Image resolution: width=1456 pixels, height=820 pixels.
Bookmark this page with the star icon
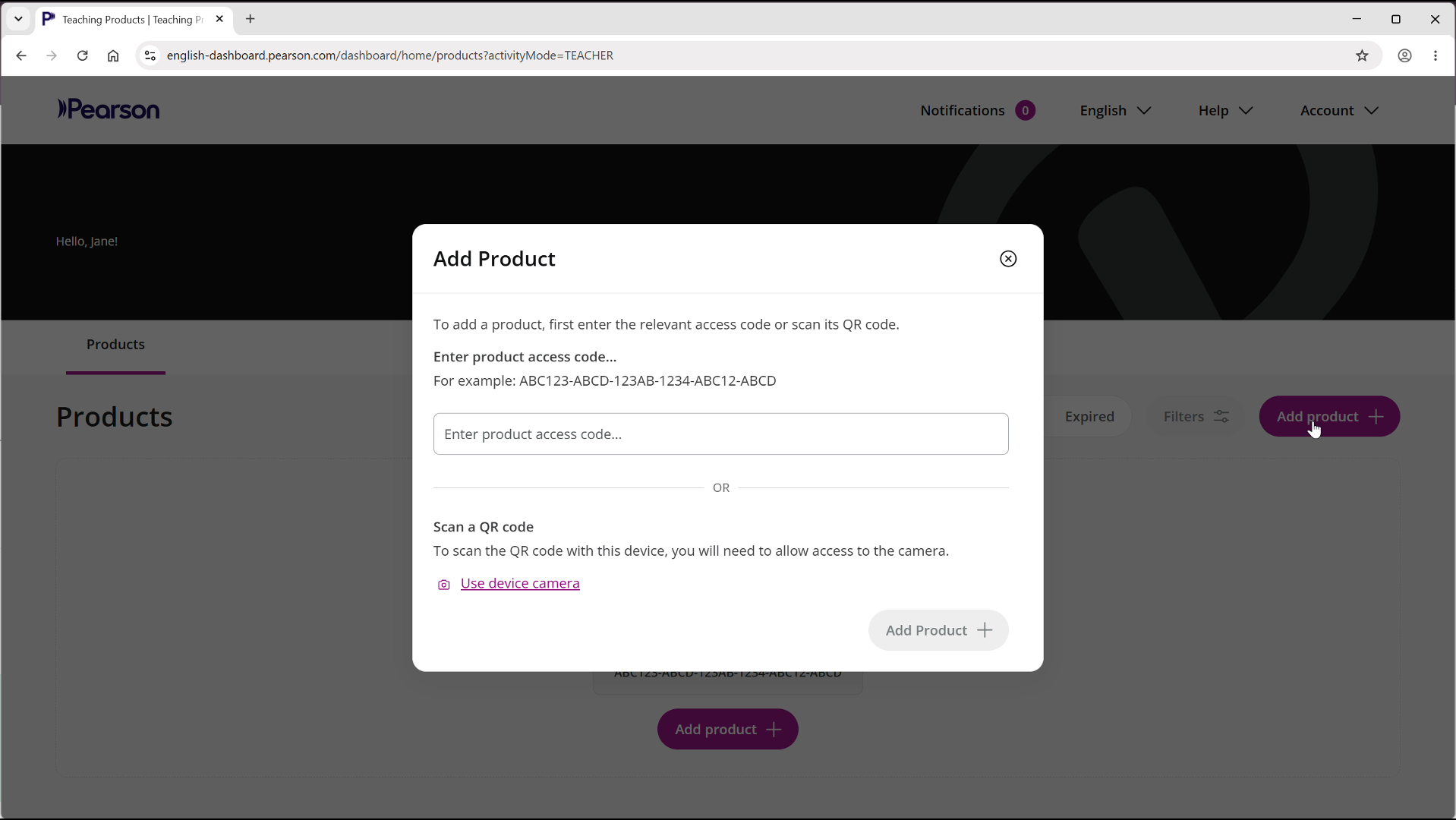pos(1362,55)
